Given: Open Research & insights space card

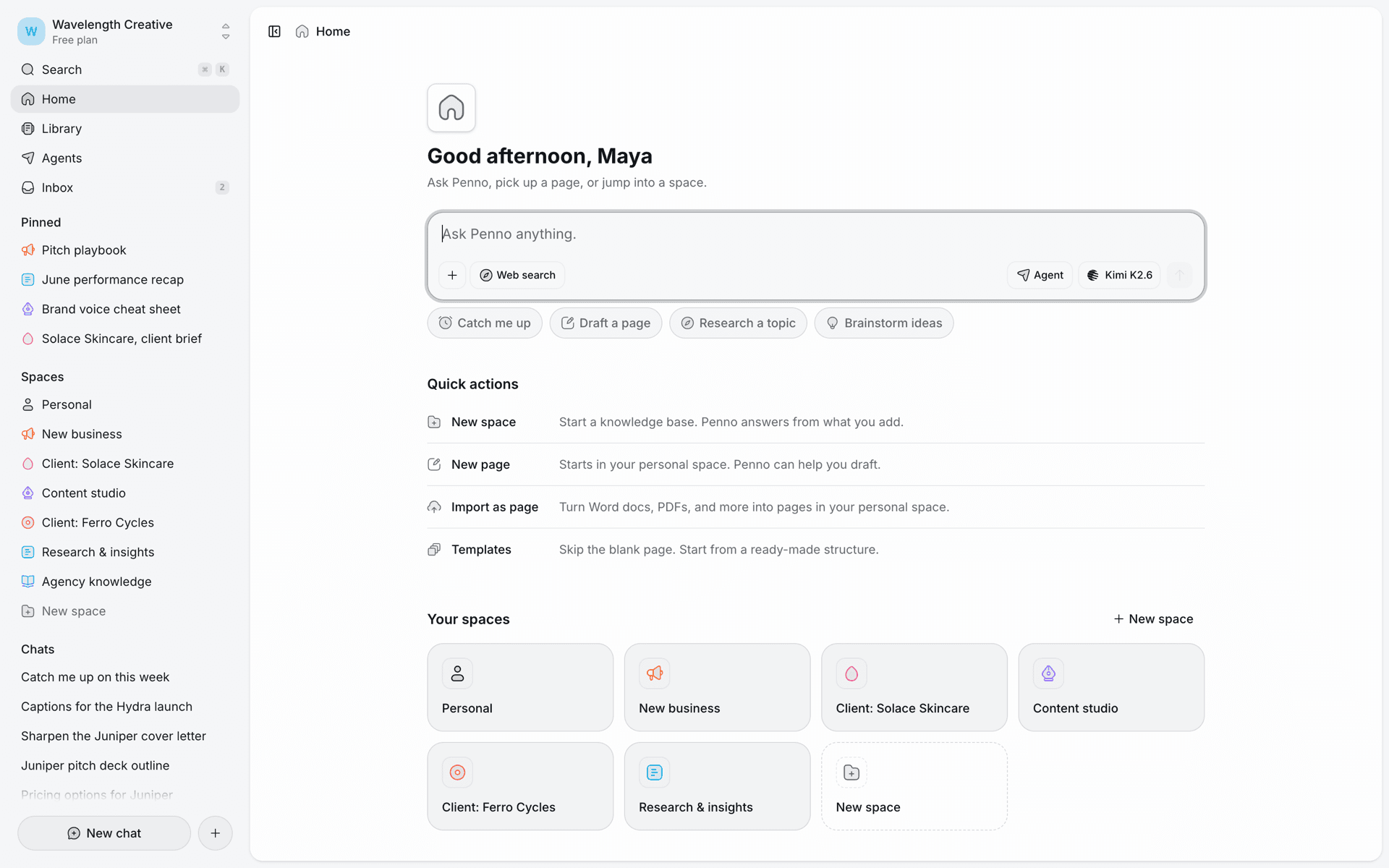Looking at the screenshot, I should click(717, 786).
